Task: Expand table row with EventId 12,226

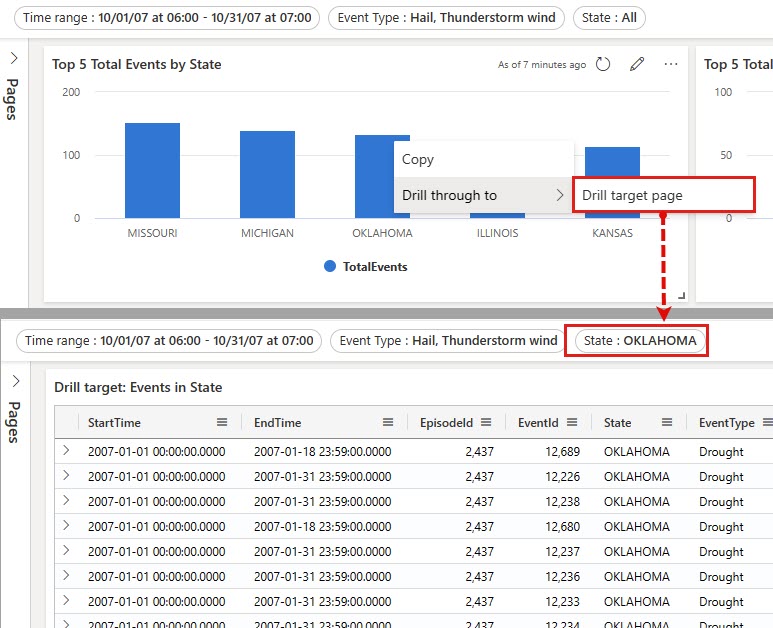Action: tap(66, 476)
